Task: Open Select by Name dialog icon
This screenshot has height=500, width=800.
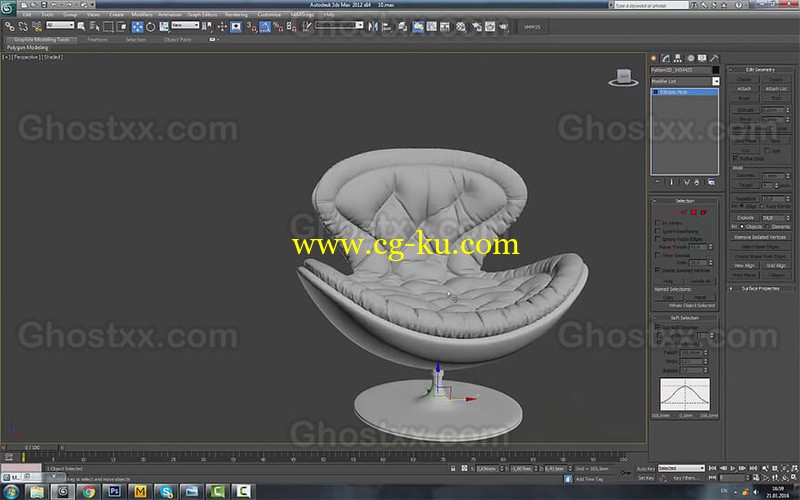Action: tap(94, 27)
